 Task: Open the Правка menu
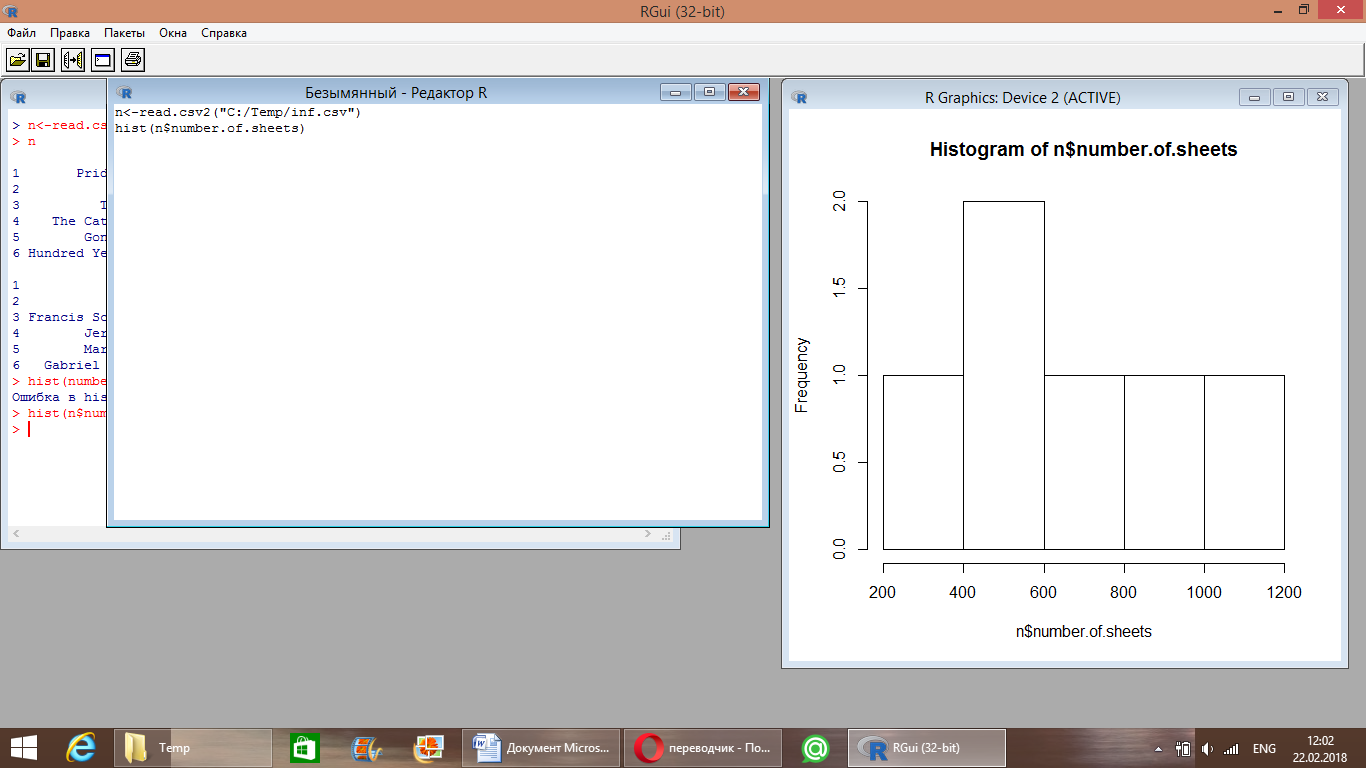click(70, 33)
